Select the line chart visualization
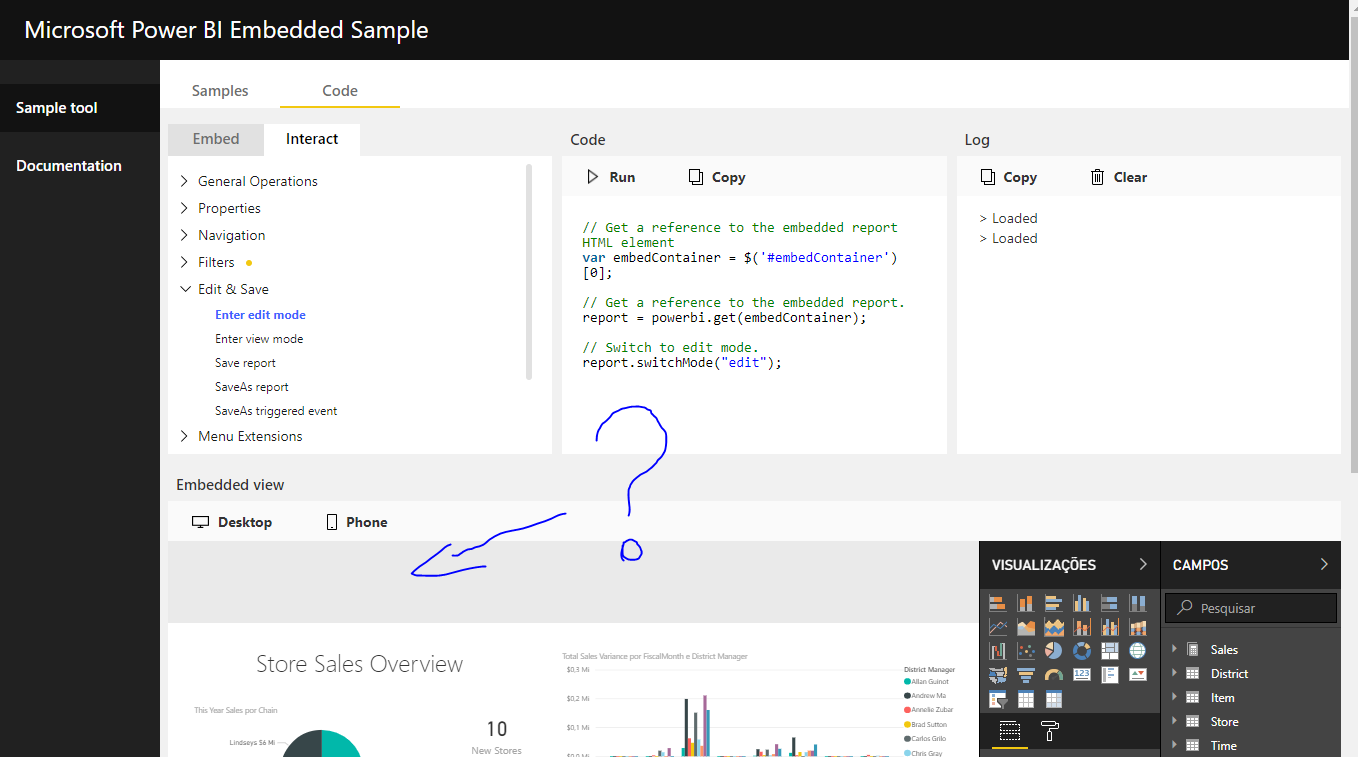Image resolution: width=1358 pixels, height=757 pixels. coord(997,627)
